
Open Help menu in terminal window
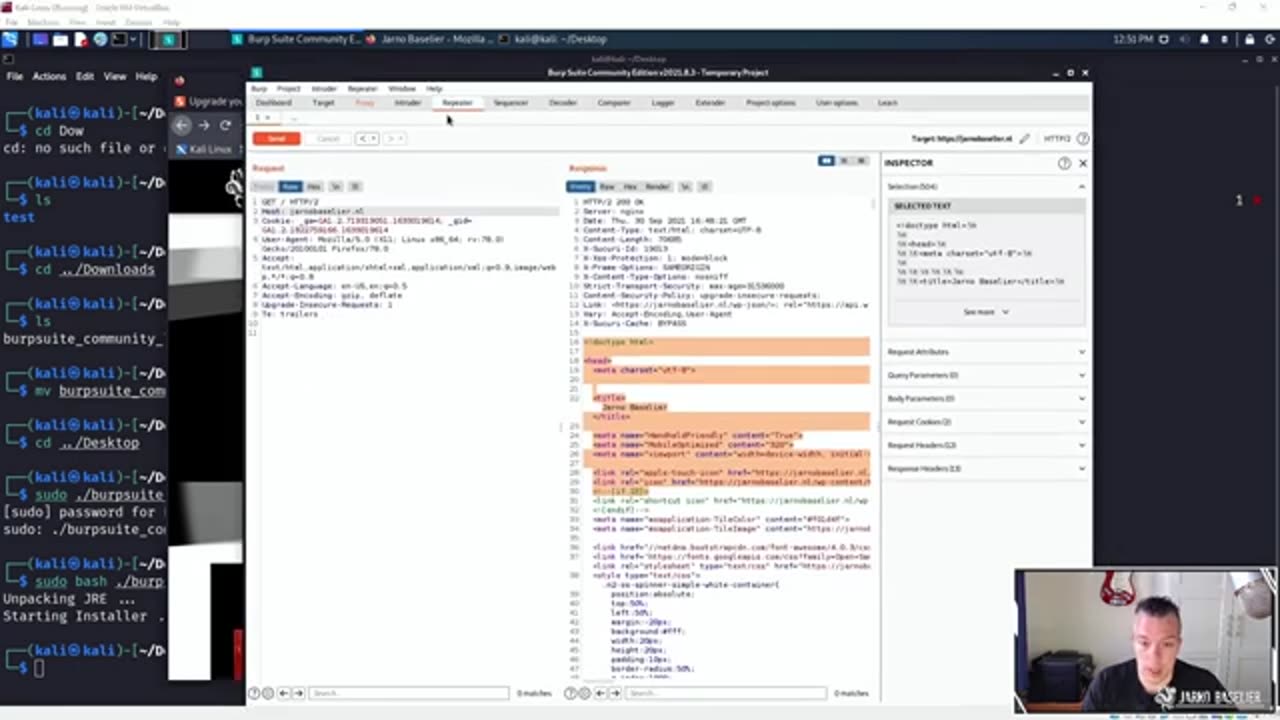coord(146,76)
